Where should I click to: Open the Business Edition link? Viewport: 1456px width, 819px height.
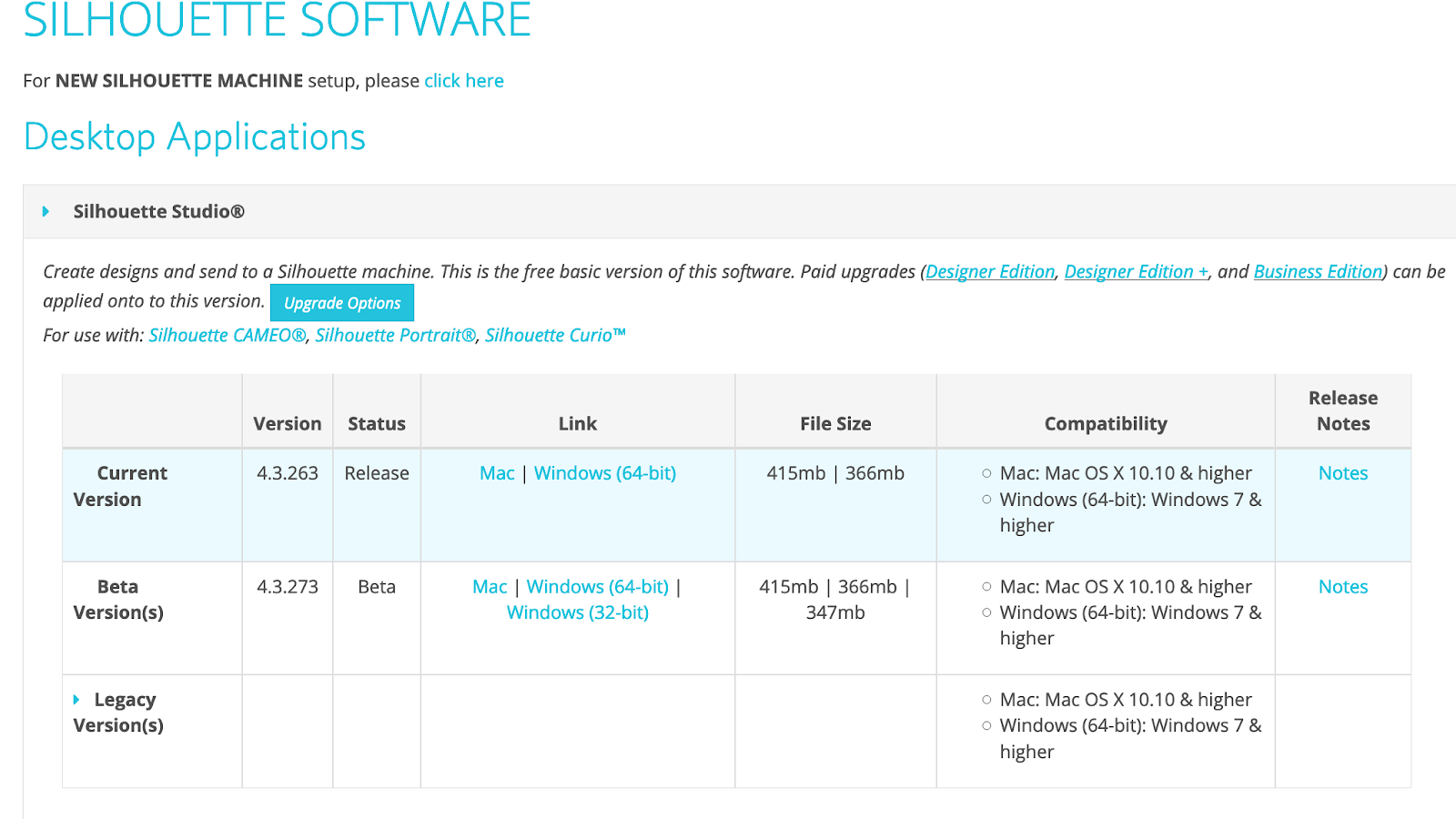pyautogui.click(x=1318, y=271)
